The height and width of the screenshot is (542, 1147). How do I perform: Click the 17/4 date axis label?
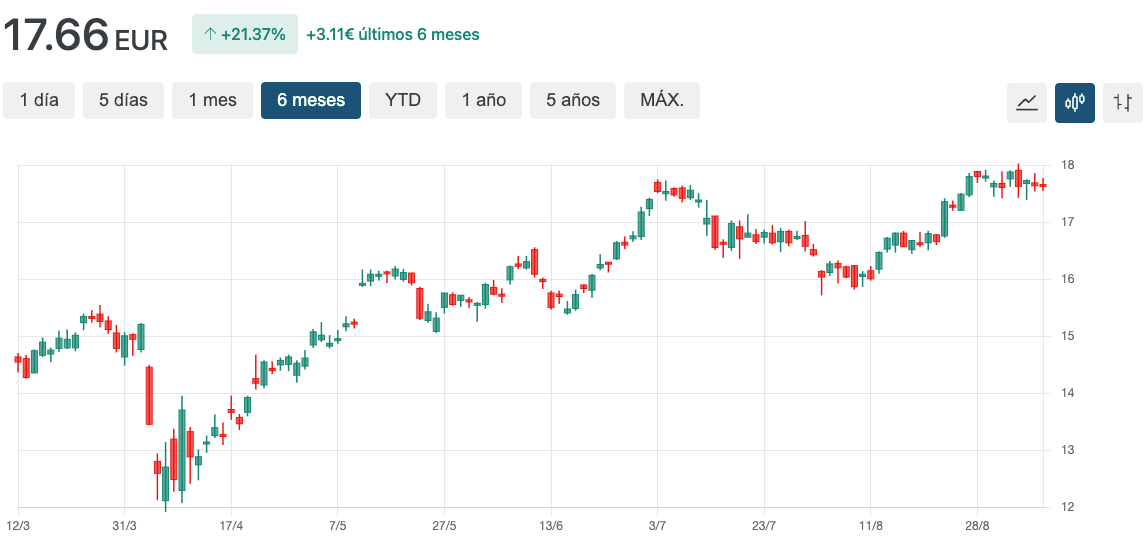pyautogui.click(x=231, y=526)
